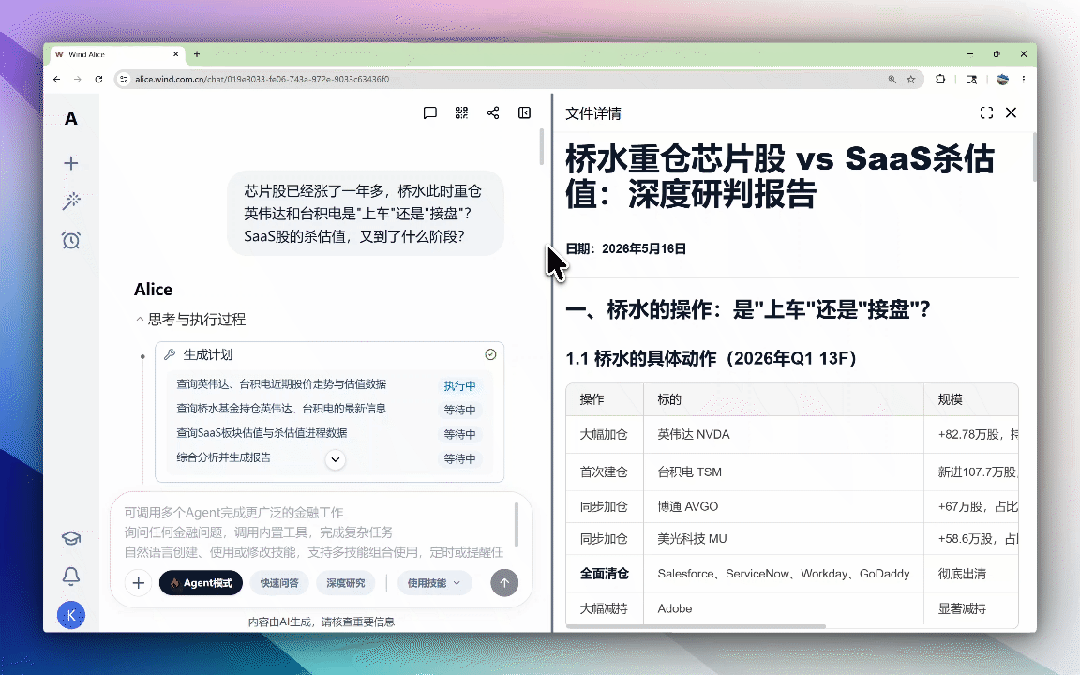Click the input box scrollbar
This screenshot has width=1080, height=675.
pos(517,524)
